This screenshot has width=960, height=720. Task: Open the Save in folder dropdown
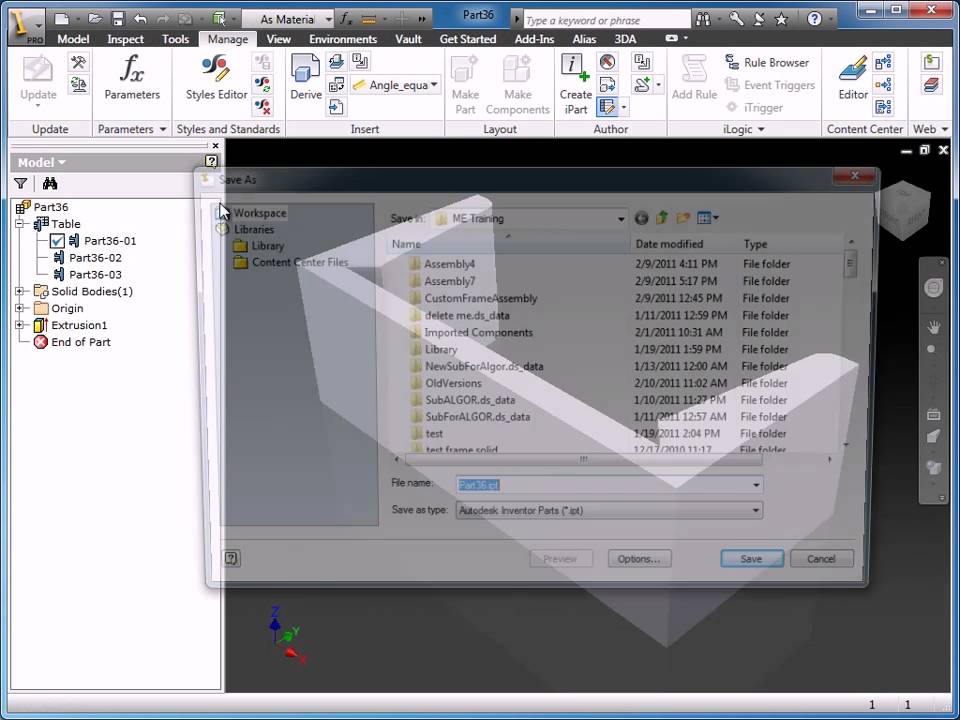point(621,219)
